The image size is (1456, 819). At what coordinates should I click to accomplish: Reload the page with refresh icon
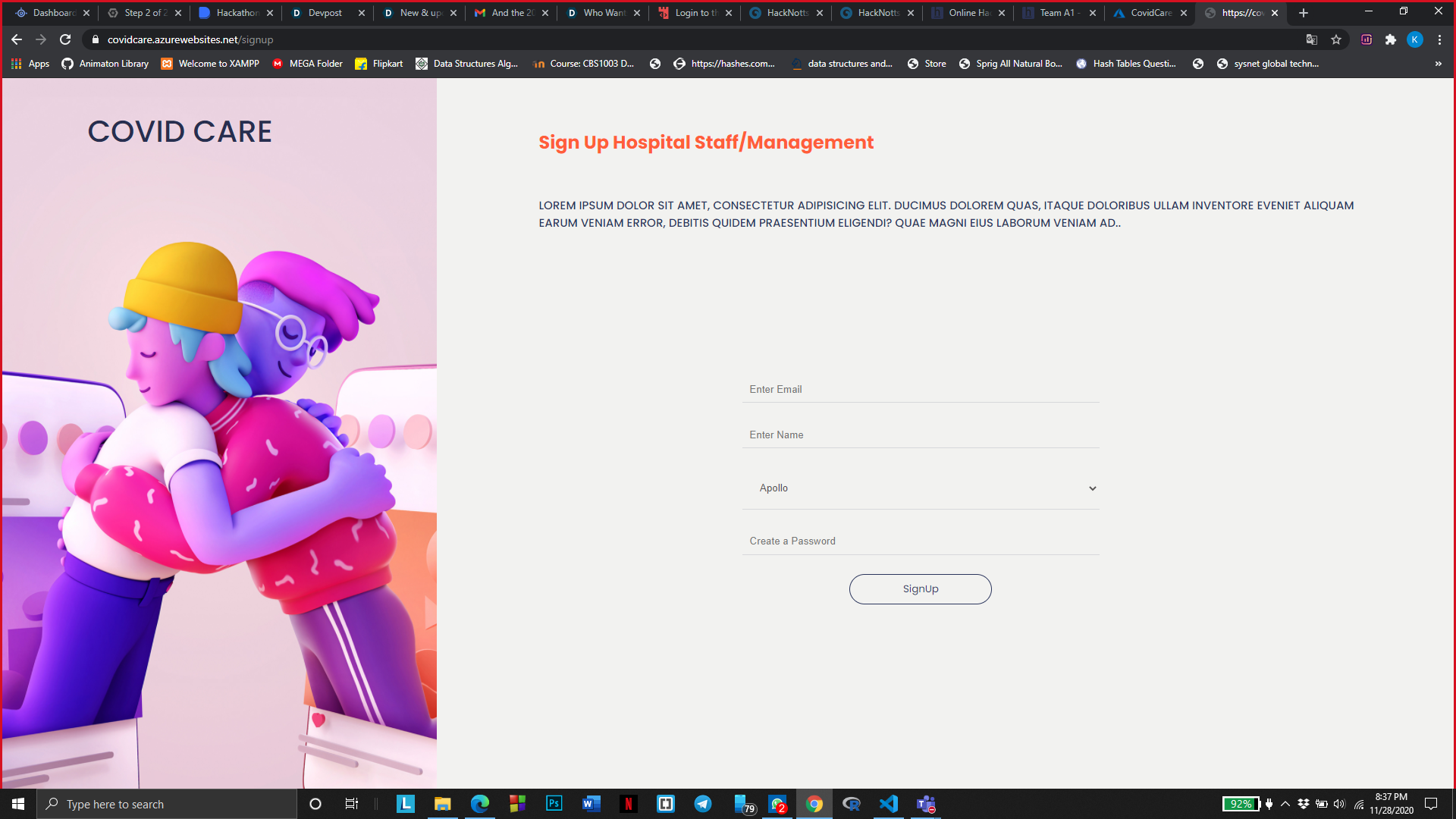point(65,39)
